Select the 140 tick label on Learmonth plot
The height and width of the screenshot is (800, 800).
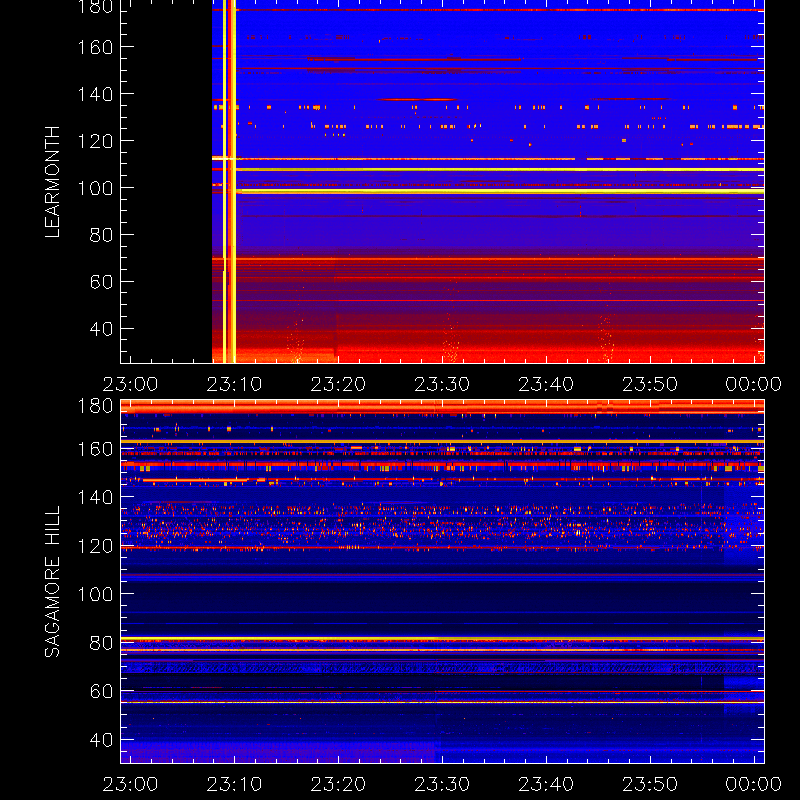point(95,94)
